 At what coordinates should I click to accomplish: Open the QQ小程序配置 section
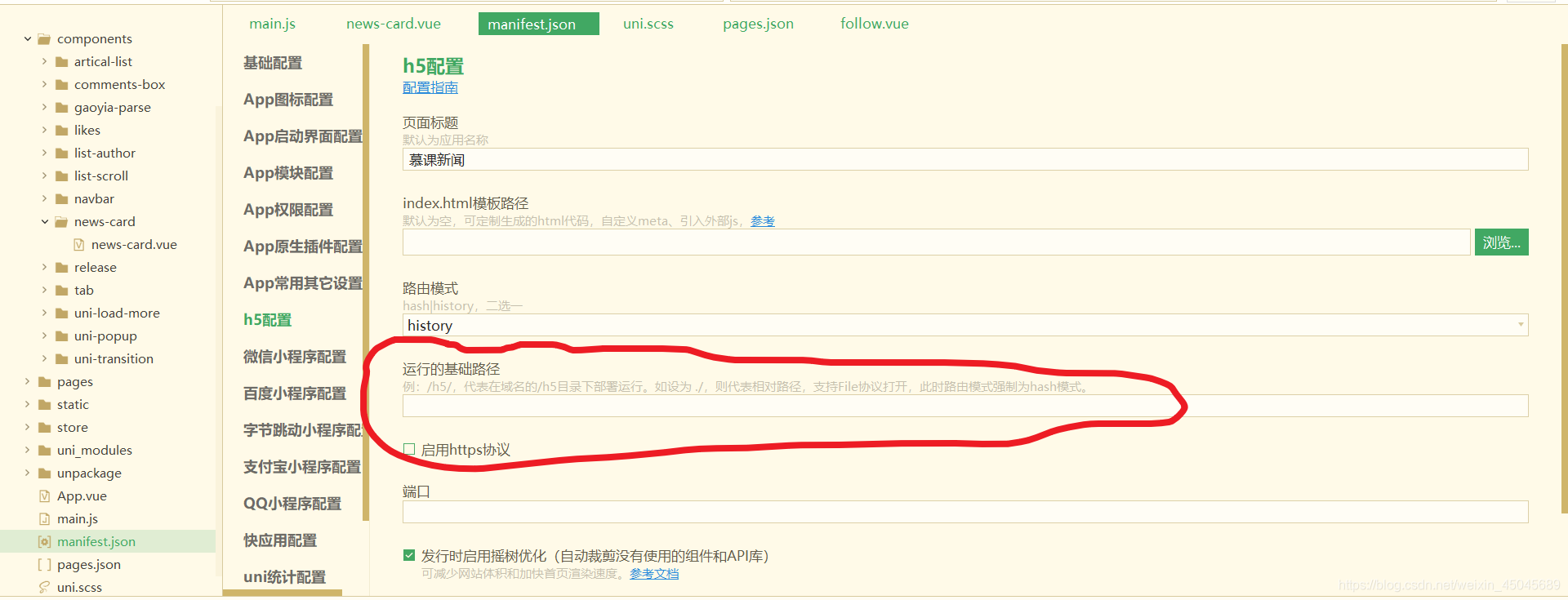(292, 504)
